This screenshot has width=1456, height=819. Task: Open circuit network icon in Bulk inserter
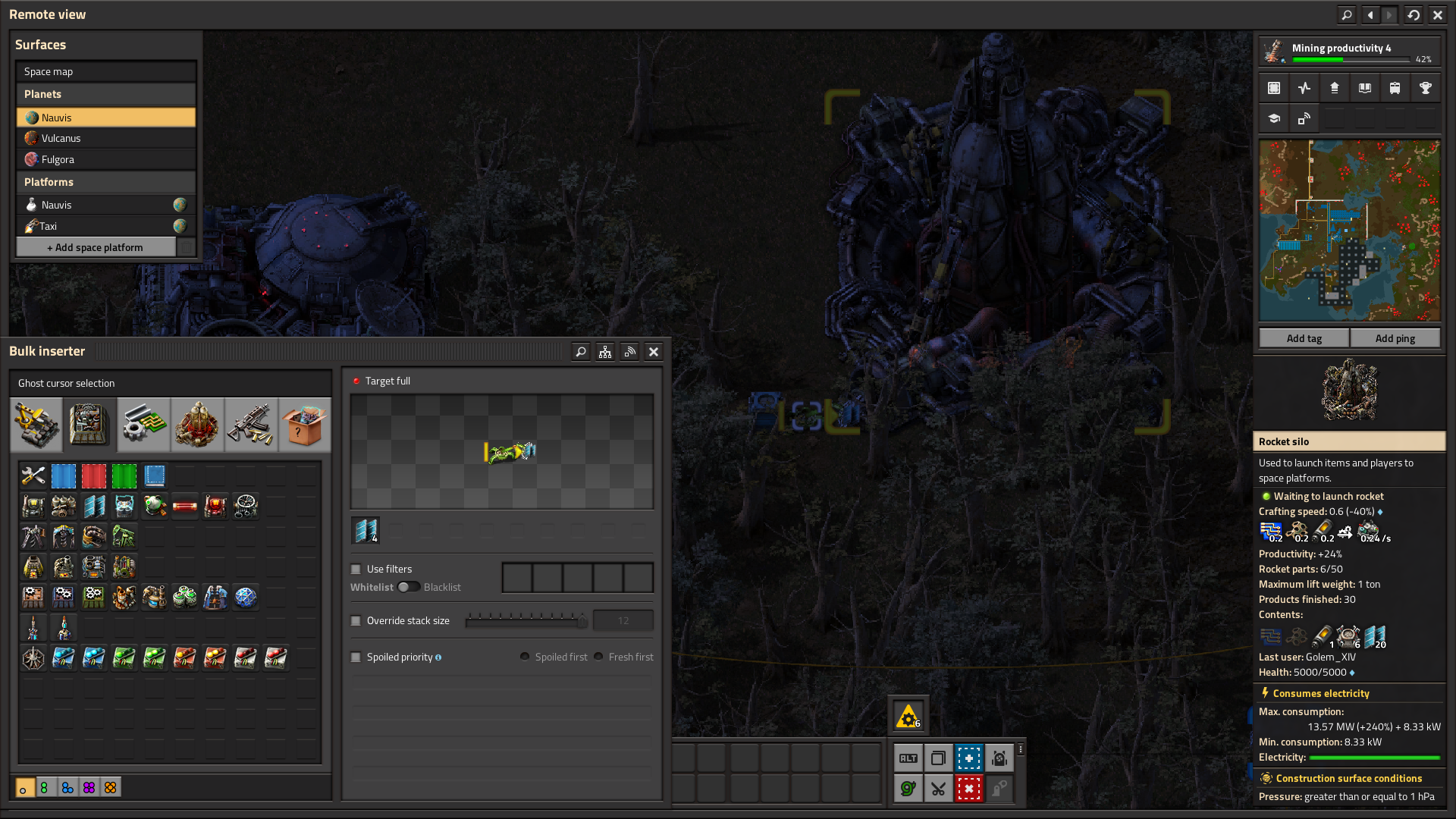605,352
